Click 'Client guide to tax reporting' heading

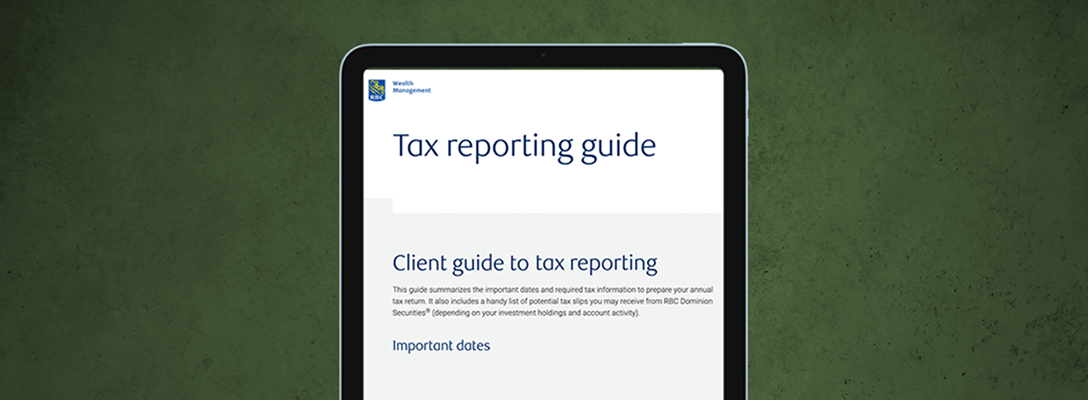click(x=525, y=264)
